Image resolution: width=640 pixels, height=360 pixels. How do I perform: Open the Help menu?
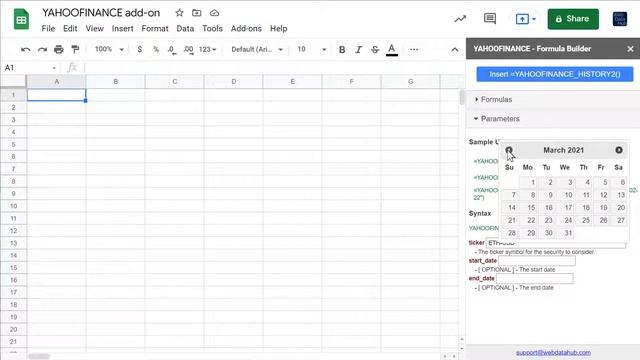(x=278, y=29)
